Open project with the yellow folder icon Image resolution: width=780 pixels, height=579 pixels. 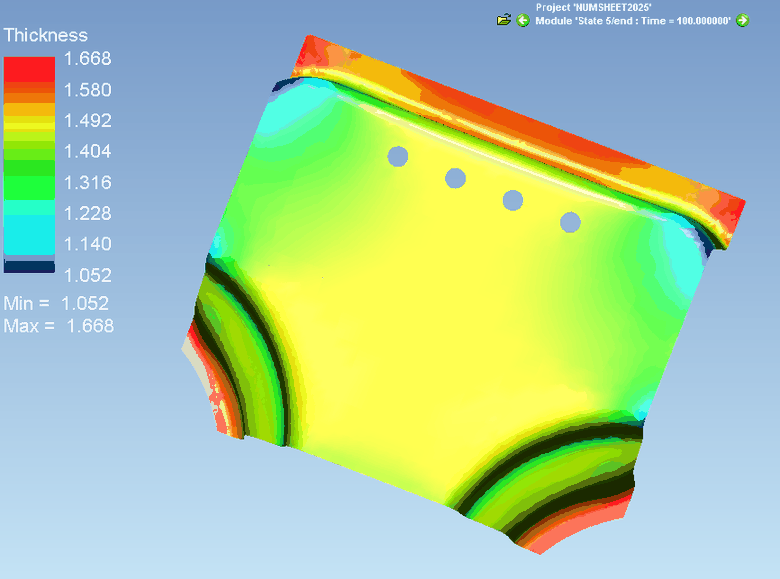tap(503, 20)
